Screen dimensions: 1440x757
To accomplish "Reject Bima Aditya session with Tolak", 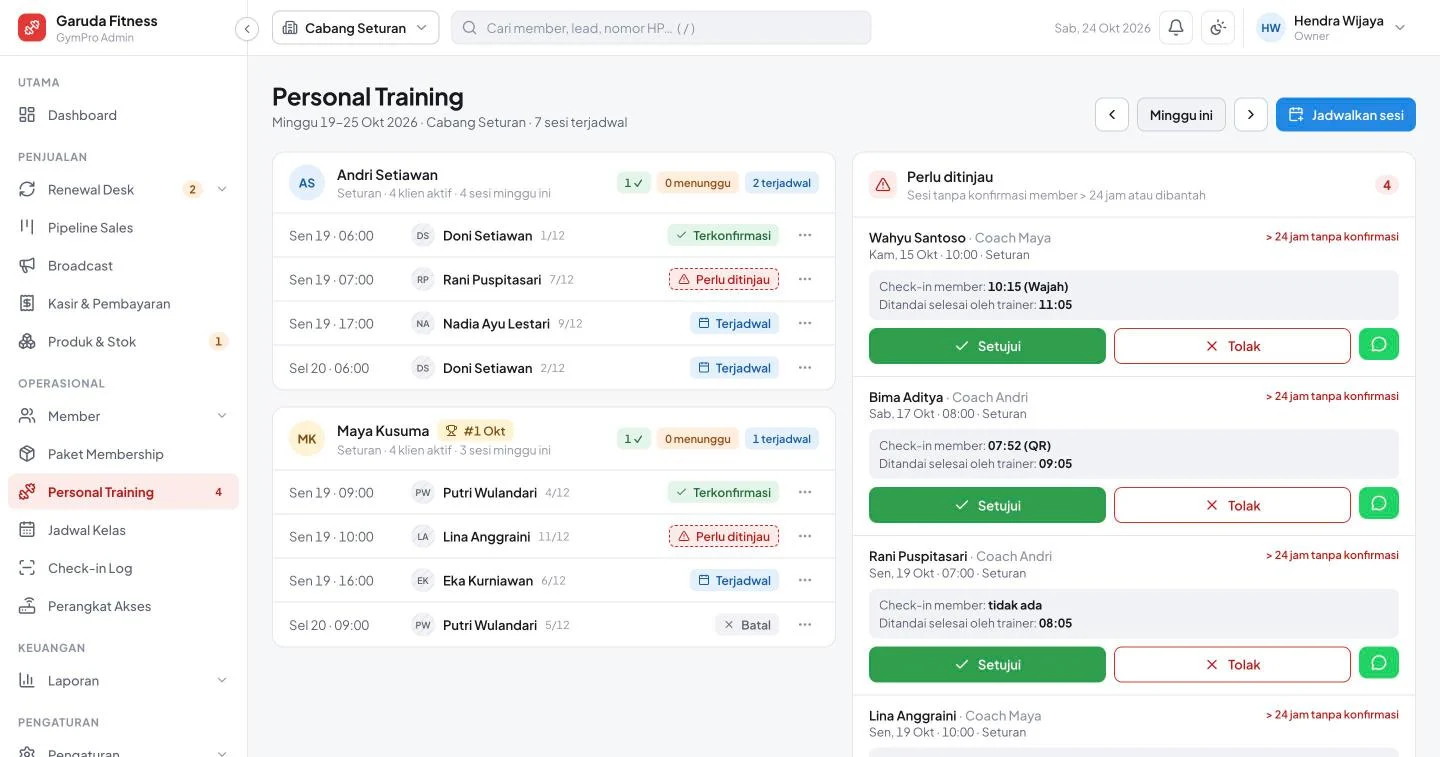I will coord(1232,505).
